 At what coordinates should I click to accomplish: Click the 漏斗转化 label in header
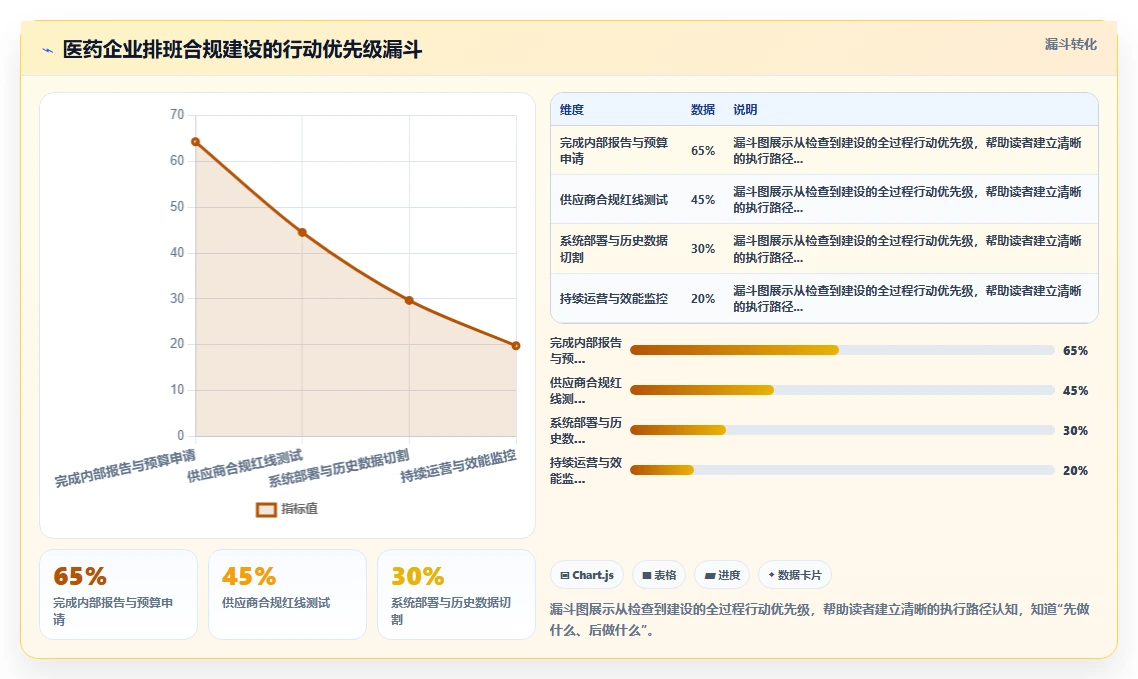pos(1071,44)
